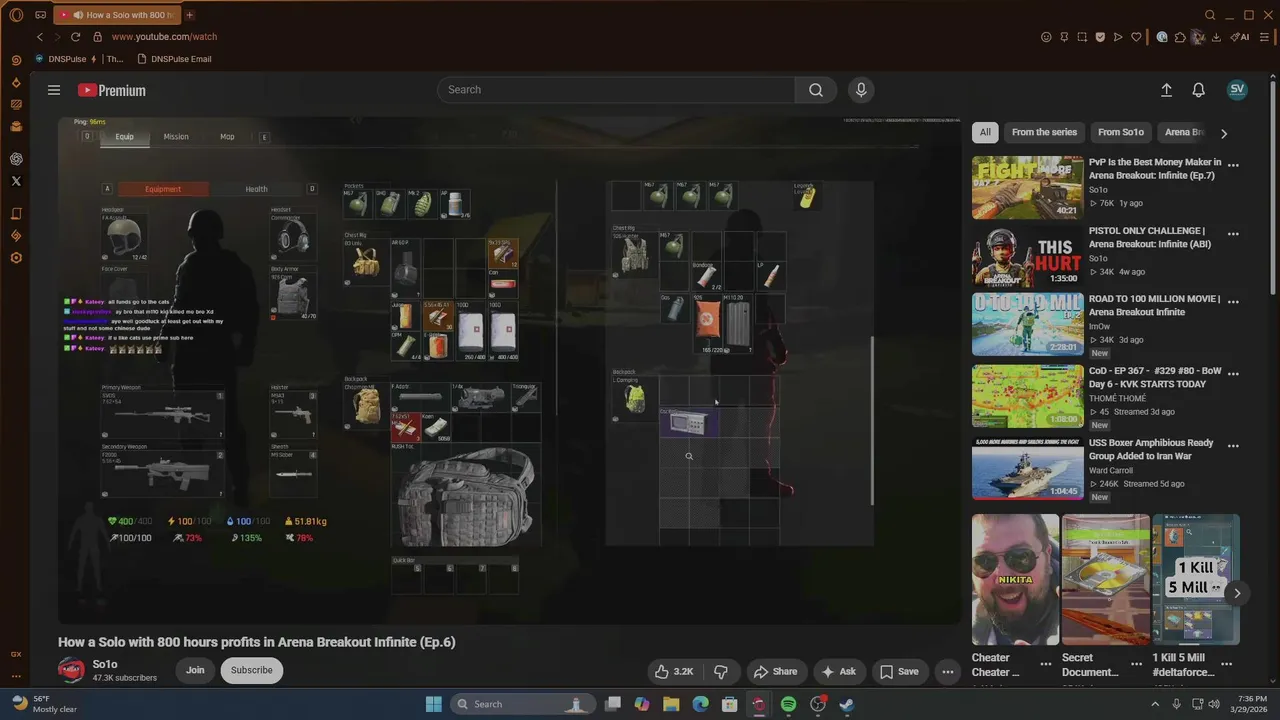This screenshot has height=720, width=1280.
Task: Open the YouTube upload/create icon
Action: point(1166,90)
